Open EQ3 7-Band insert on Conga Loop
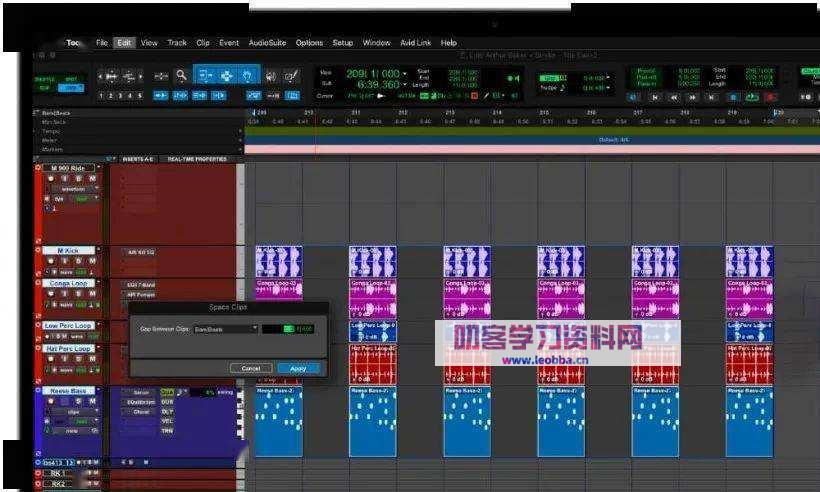The width and height of the screenshot is (820, 492). click(x=140, y=285)
